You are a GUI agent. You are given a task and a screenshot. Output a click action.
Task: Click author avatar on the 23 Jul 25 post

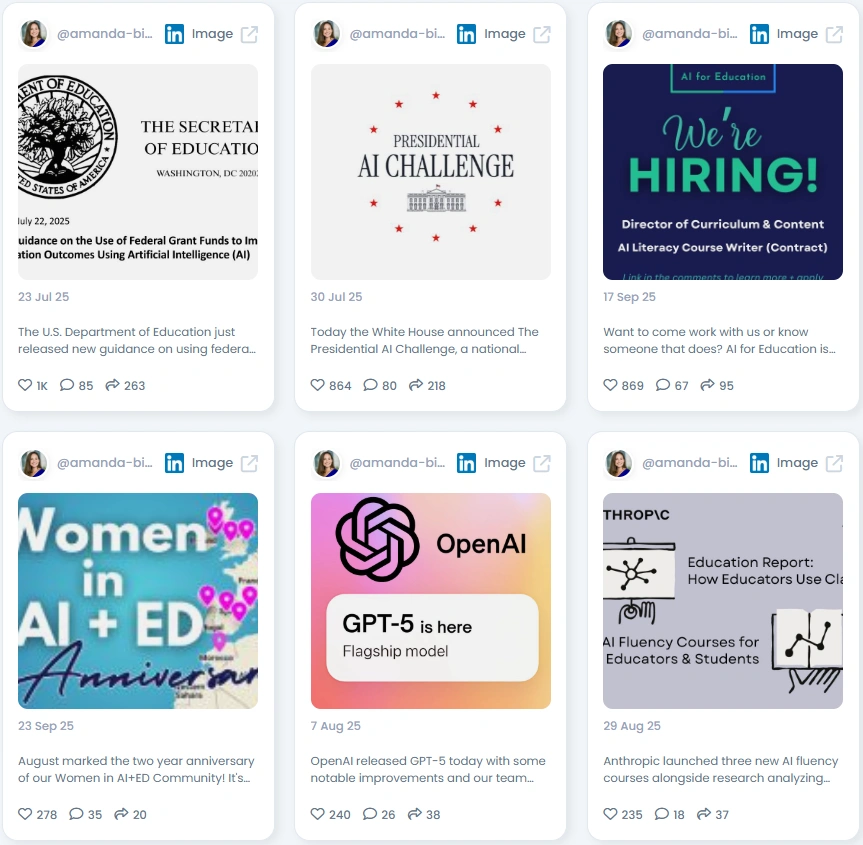click(34, 34)
